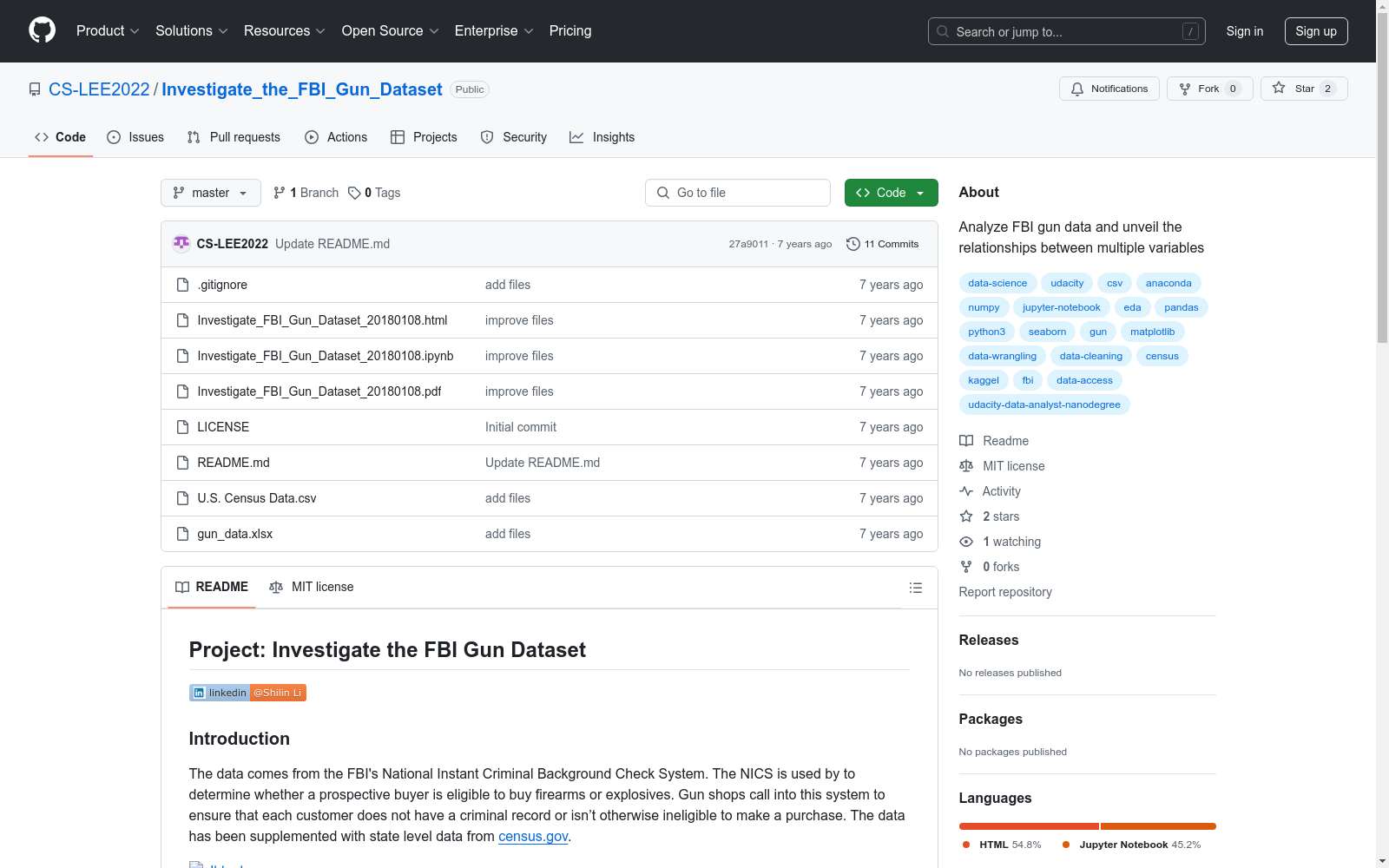Viewport: 1389px width, 868px height.
Task: Click the Sign up button
Action: coord(1316,31)
